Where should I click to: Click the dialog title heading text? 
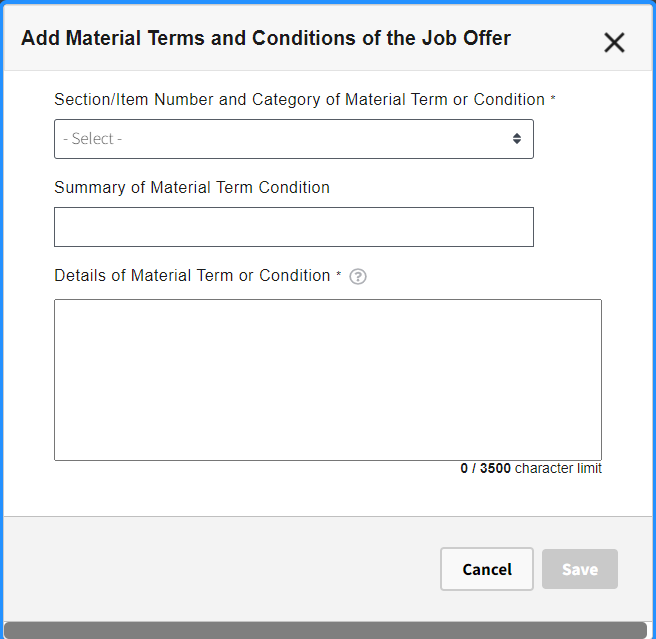point(266,38)
